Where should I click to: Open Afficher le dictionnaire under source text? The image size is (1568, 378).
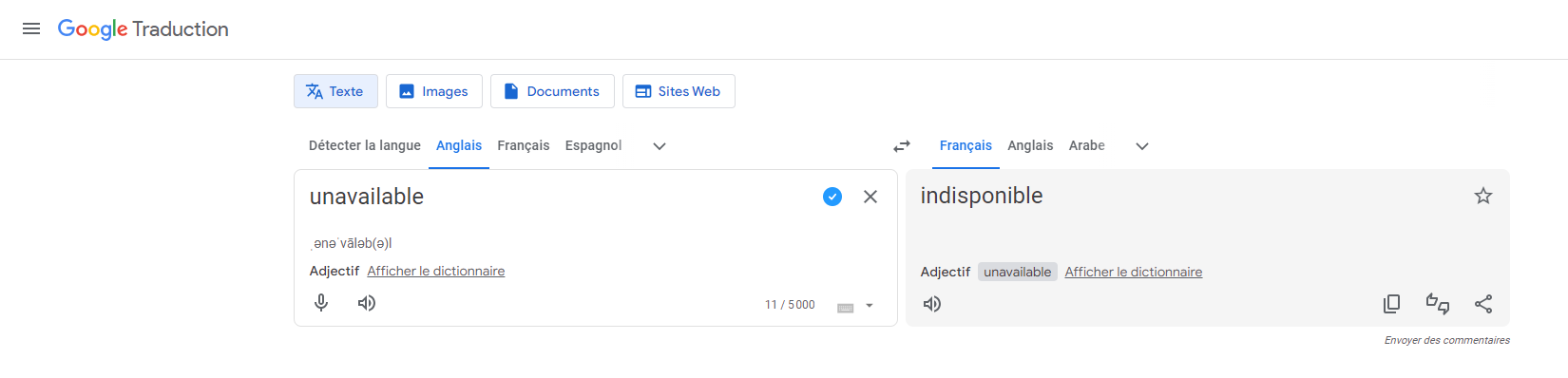pos(436,271)
